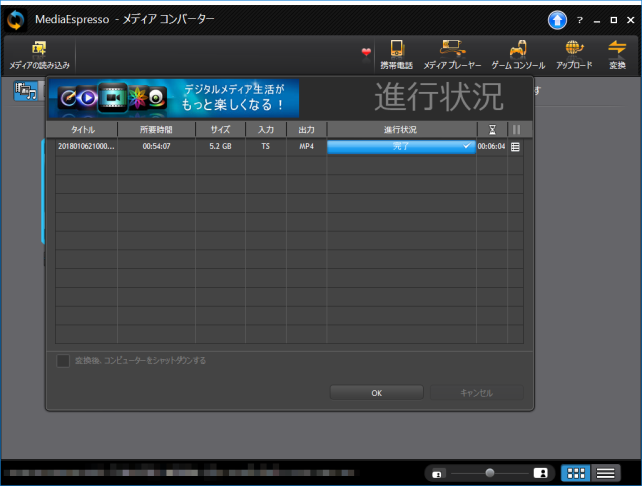Click the 進行状況 column header
Screen dimensions: 642x486
point(401,130)
